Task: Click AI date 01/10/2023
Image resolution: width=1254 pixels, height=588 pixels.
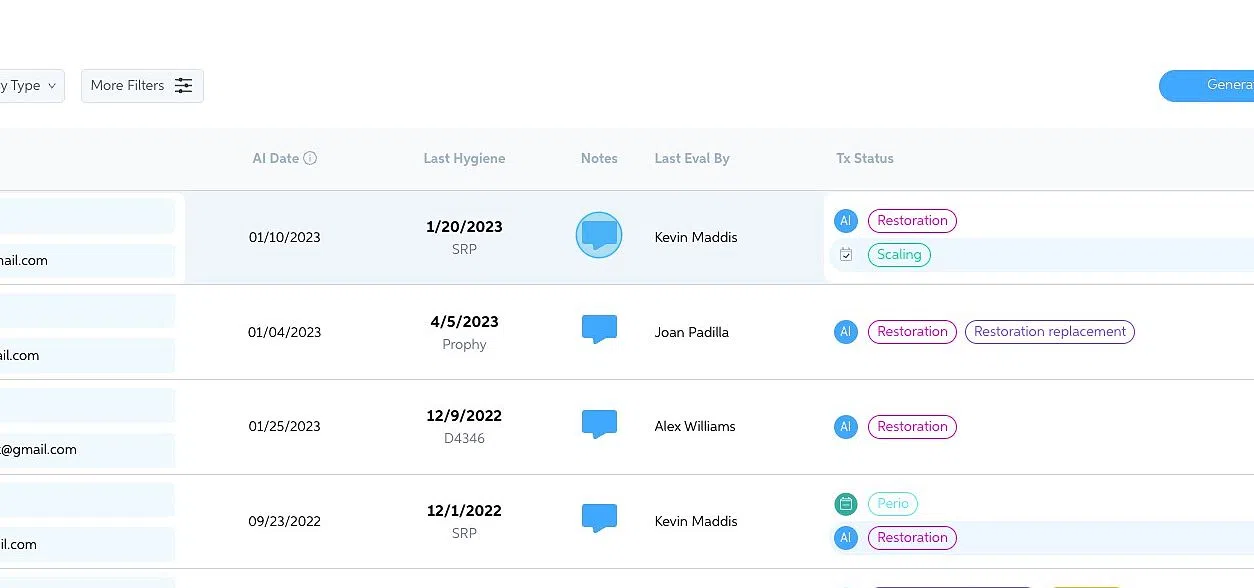Action: pyautogui.click(x=285, y=238)
